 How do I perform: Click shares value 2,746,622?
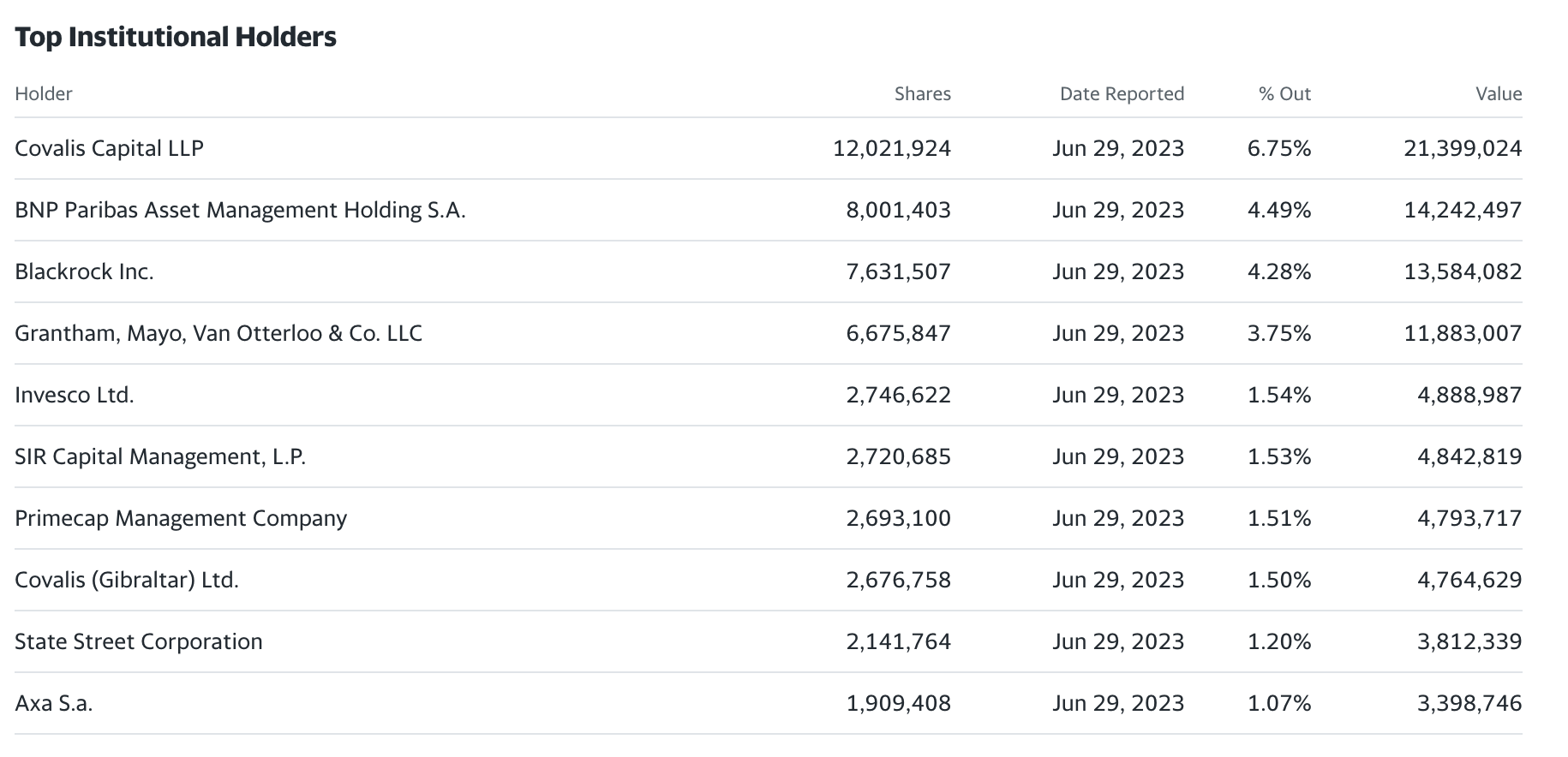pyautogui.click(x=899, y=395)
